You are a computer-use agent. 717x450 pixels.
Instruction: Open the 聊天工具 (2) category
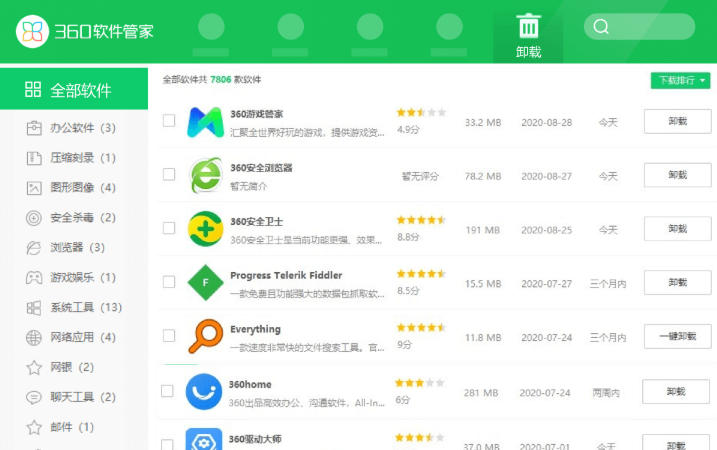click(74, 397)
